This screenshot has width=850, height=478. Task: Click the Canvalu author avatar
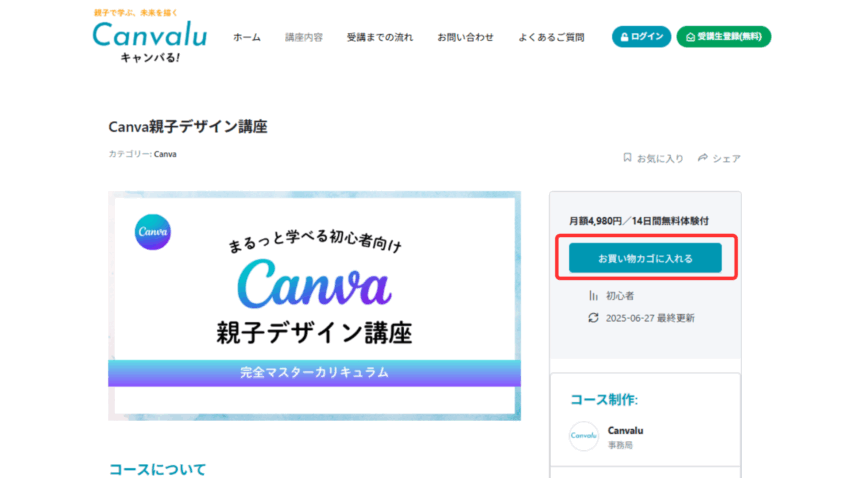[x=583, y=436]
